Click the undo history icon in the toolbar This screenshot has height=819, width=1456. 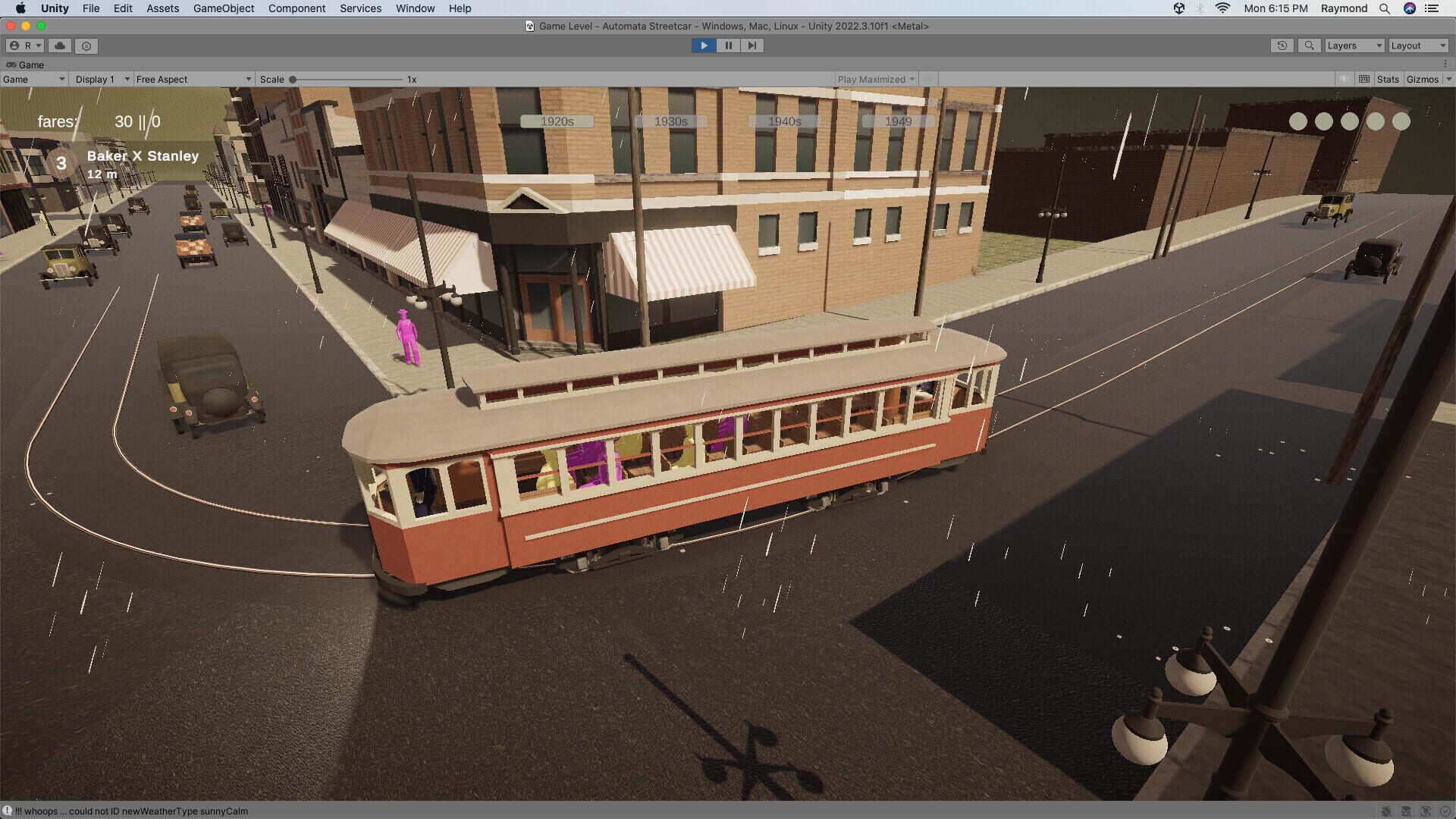1282,45
